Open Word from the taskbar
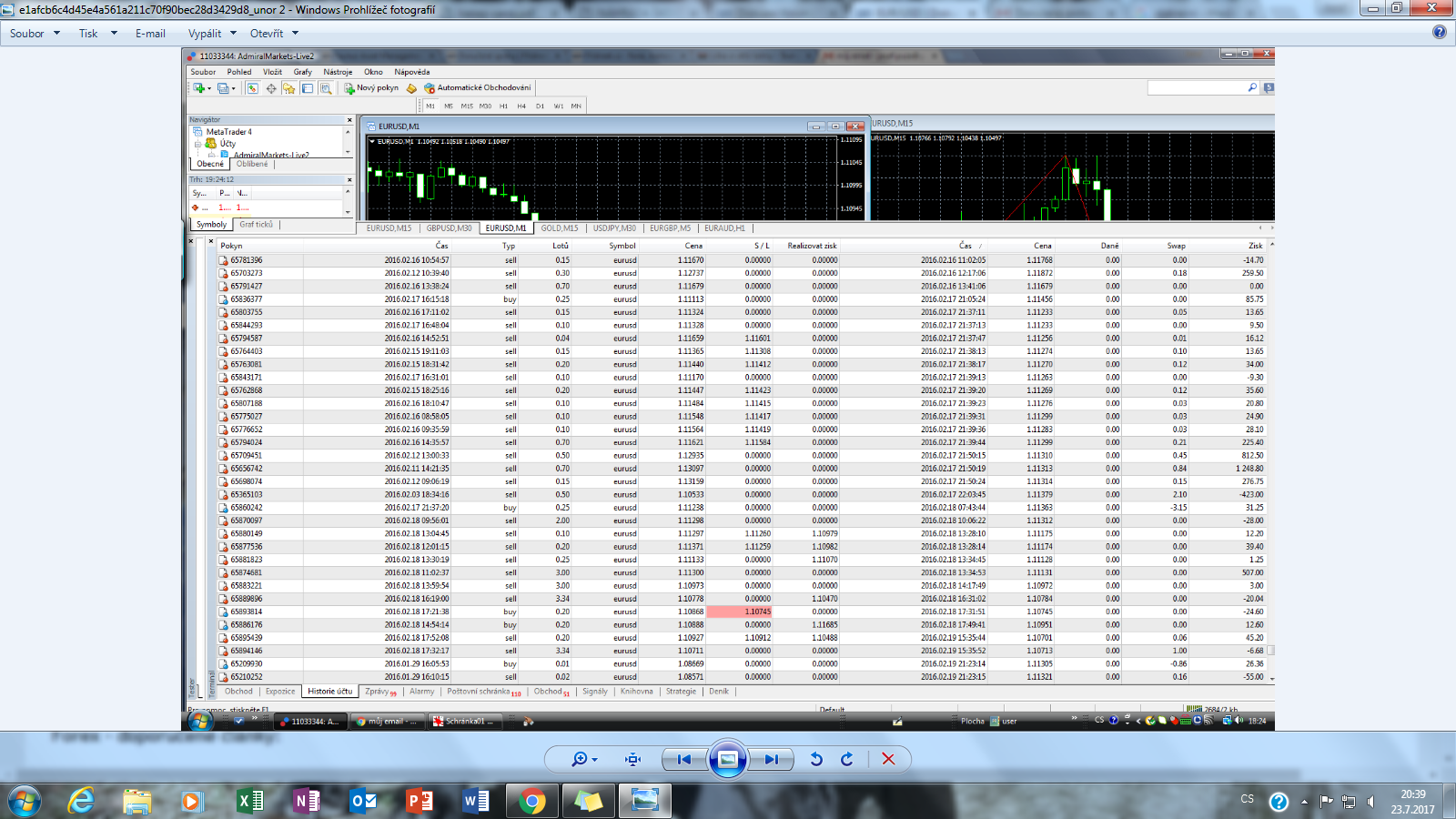The width and height of the screenshot is (1456, 819). (x=475, y=801)
